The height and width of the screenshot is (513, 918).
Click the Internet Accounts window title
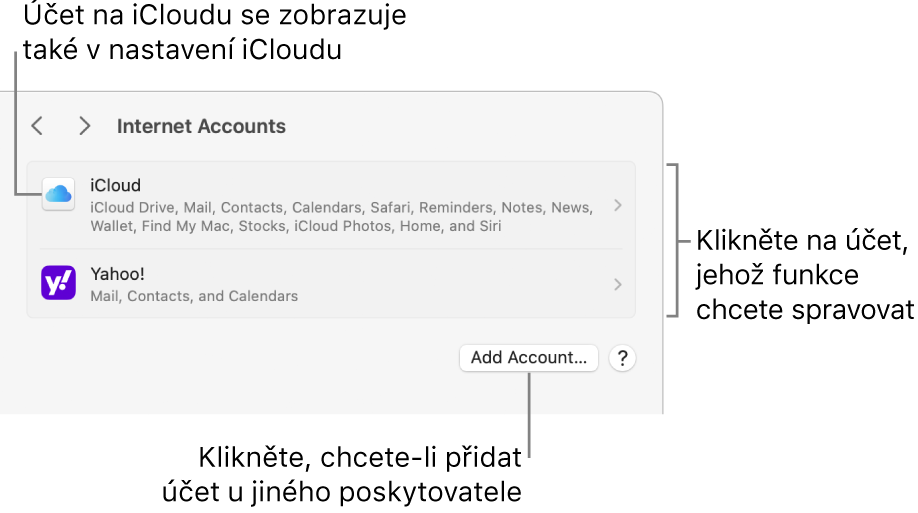(201, 126)
